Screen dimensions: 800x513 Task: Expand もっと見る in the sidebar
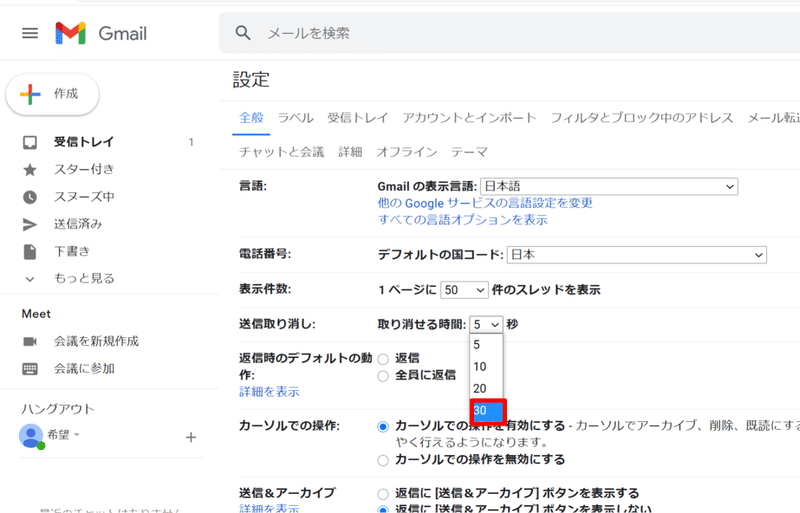coord(84,278)
